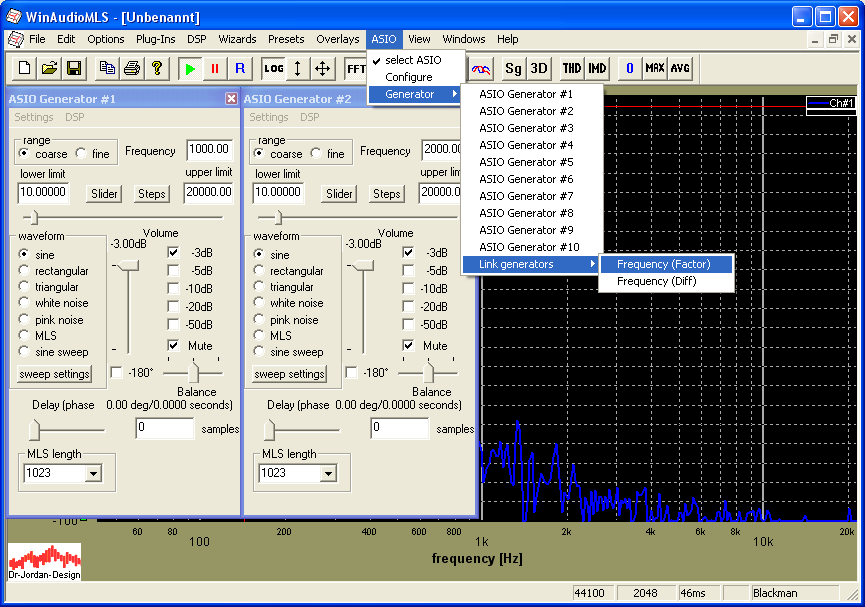The height and width of the screenshot is (607, 865).
Task: Enable the -5dB checkbox in Generator #1
Action: tap(173, 270)
